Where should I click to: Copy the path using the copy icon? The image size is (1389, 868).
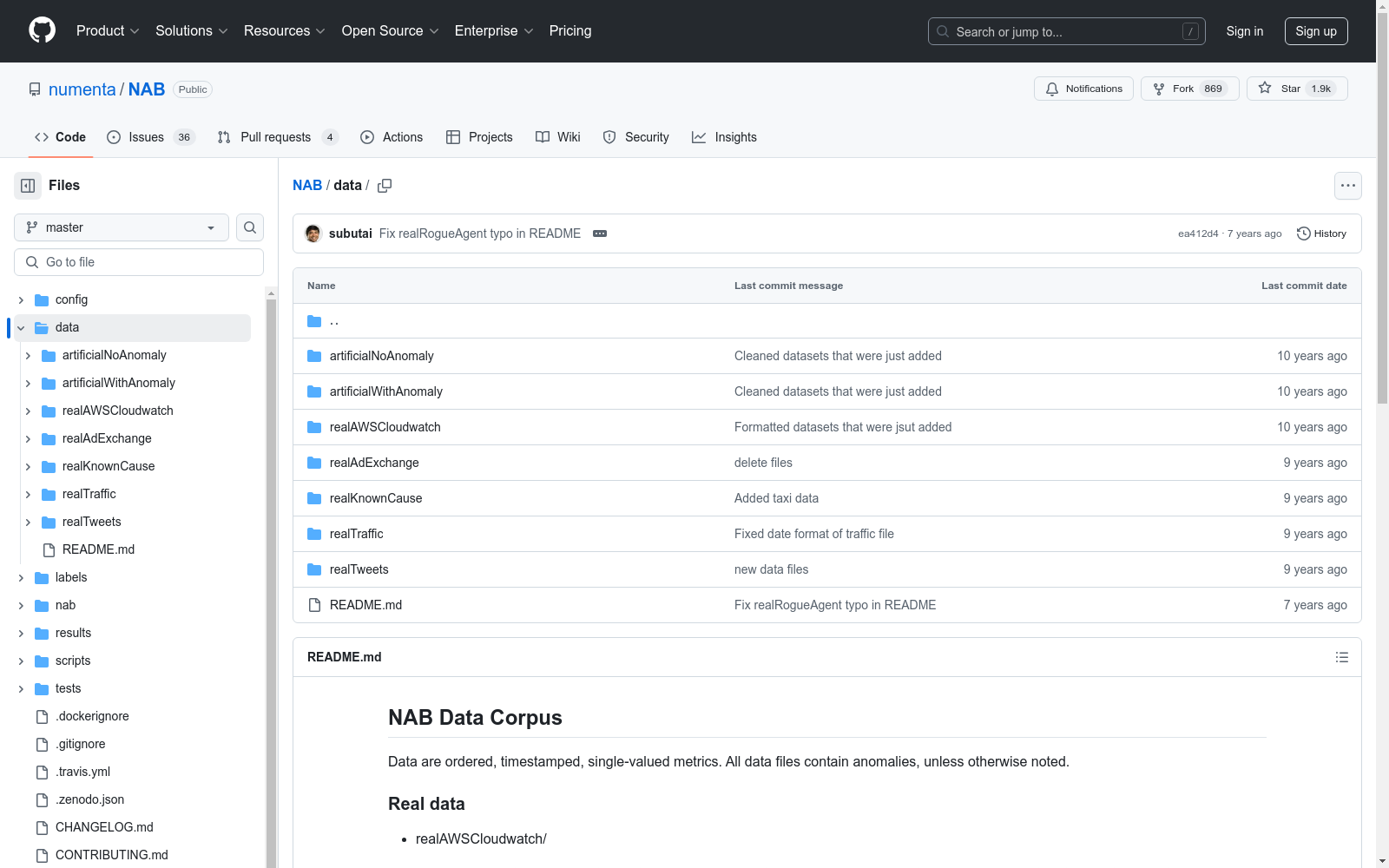coord(385,186)
